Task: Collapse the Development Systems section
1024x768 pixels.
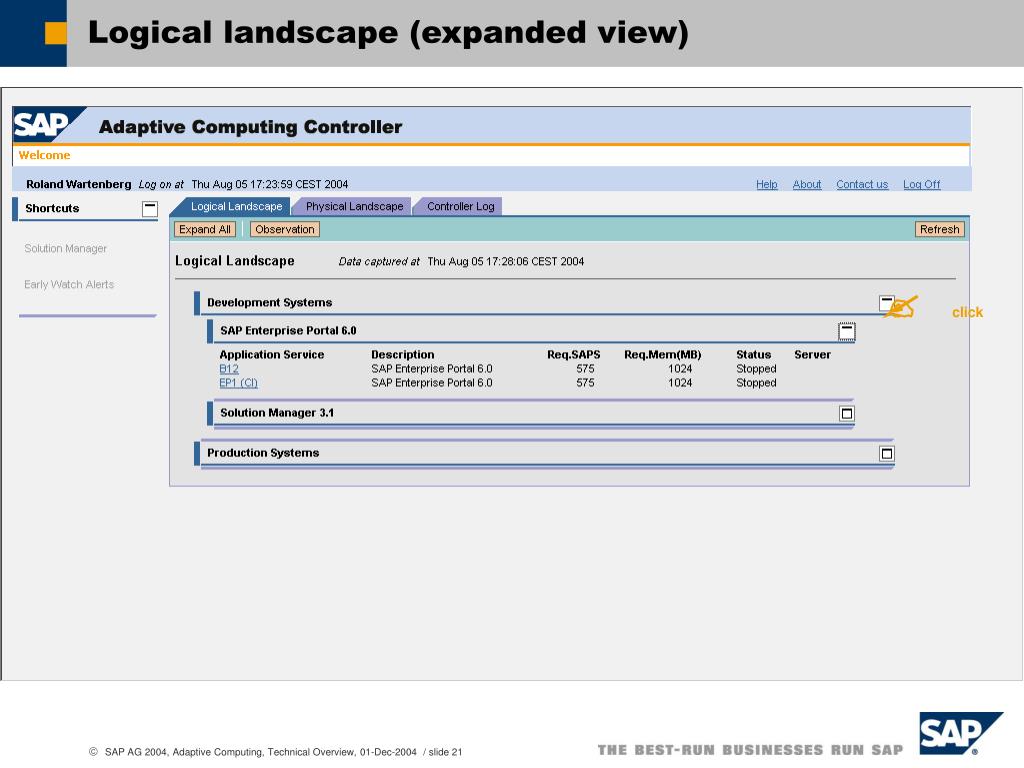Action: coord(886,304)
